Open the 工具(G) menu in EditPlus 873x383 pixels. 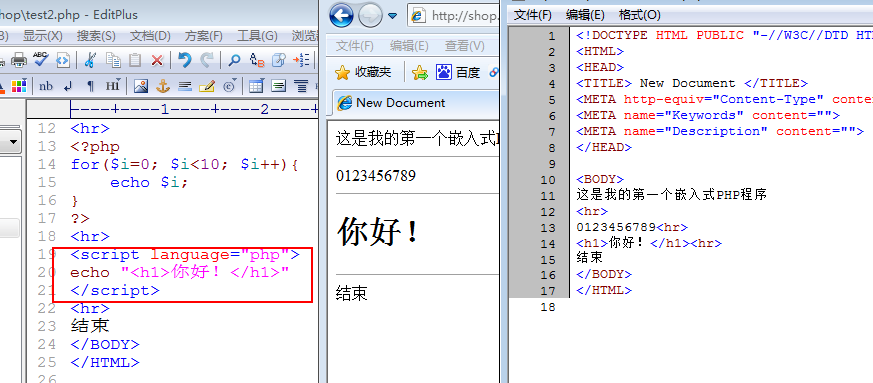257,36
